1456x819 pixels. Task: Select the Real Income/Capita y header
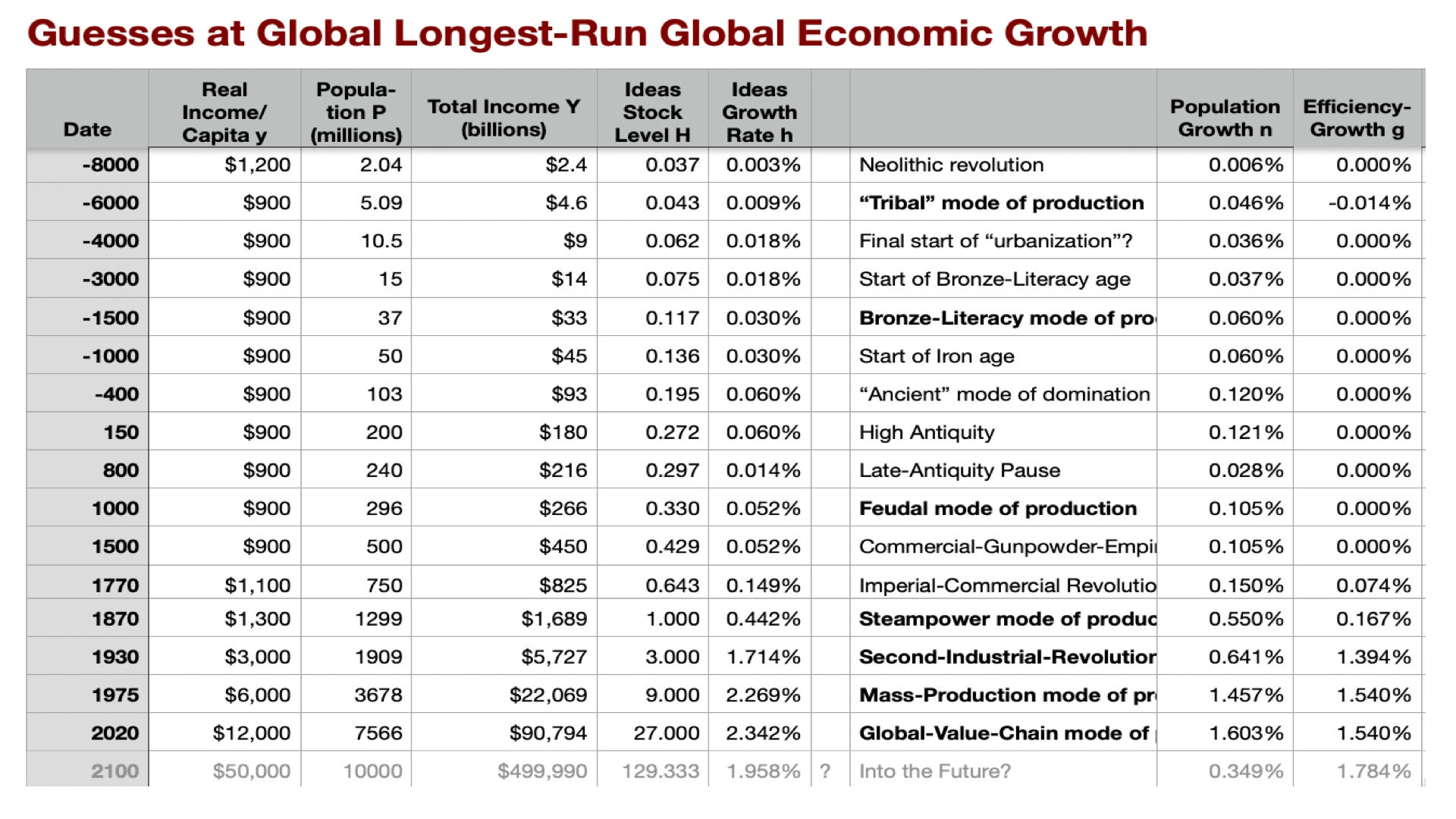click(224, 111)
